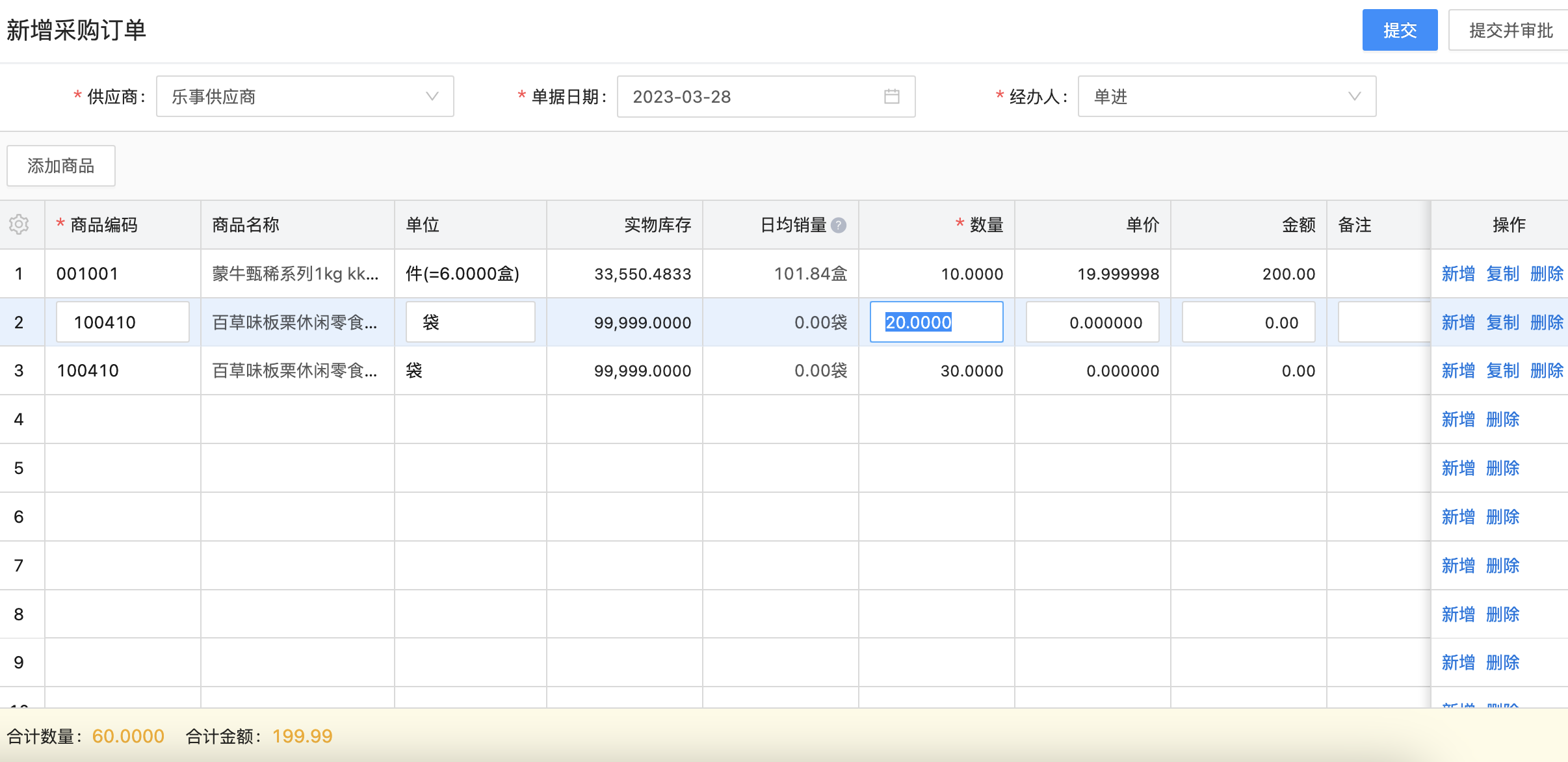Click product code 001001 in row 1
Viewport: 1568px width, 762px height.
click(87, 274)
